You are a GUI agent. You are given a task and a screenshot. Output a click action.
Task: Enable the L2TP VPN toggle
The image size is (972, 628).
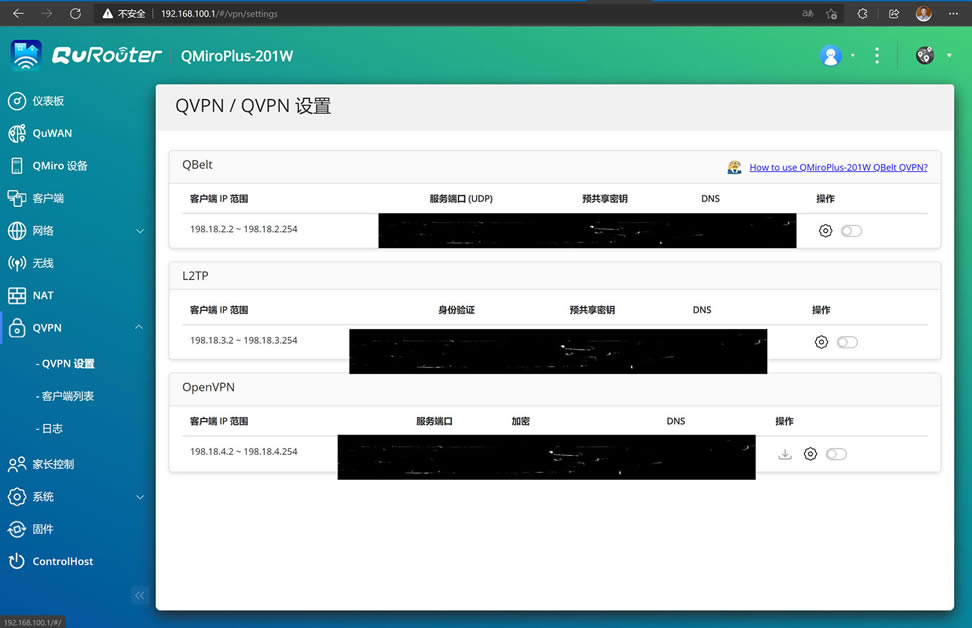[847, 342]
